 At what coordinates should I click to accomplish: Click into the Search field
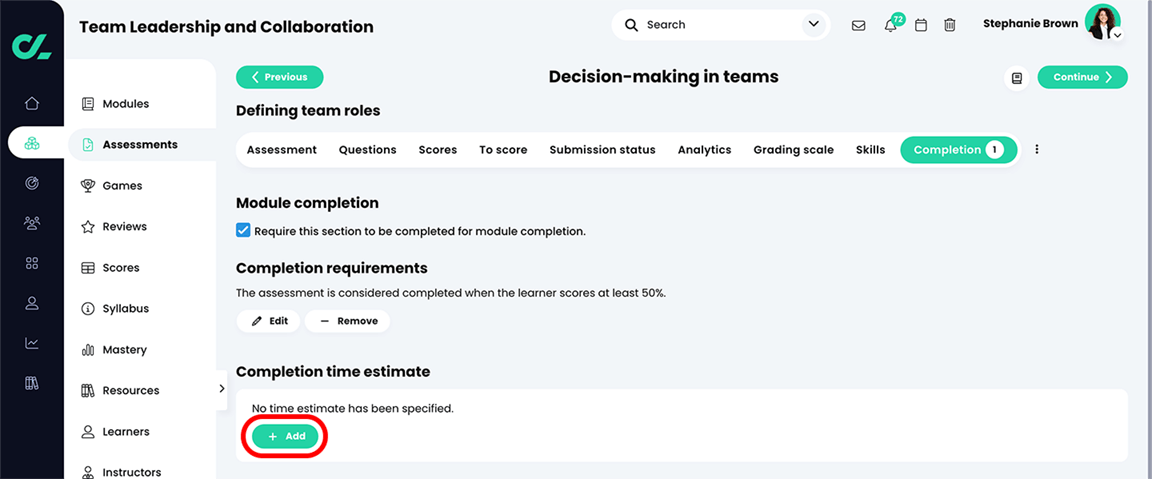(715, 25)
